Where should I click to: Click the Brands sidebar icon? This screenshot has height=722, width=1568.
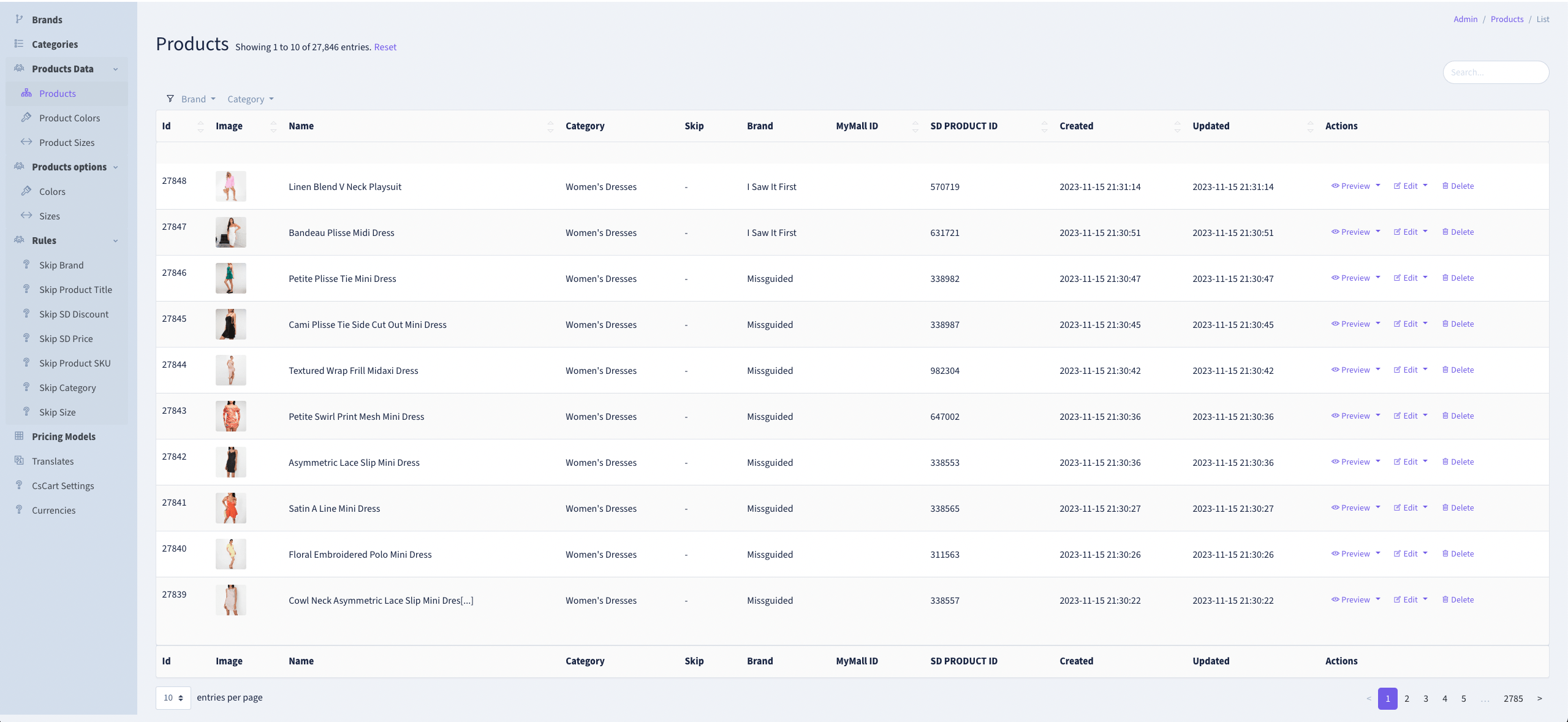coord(19,19)
